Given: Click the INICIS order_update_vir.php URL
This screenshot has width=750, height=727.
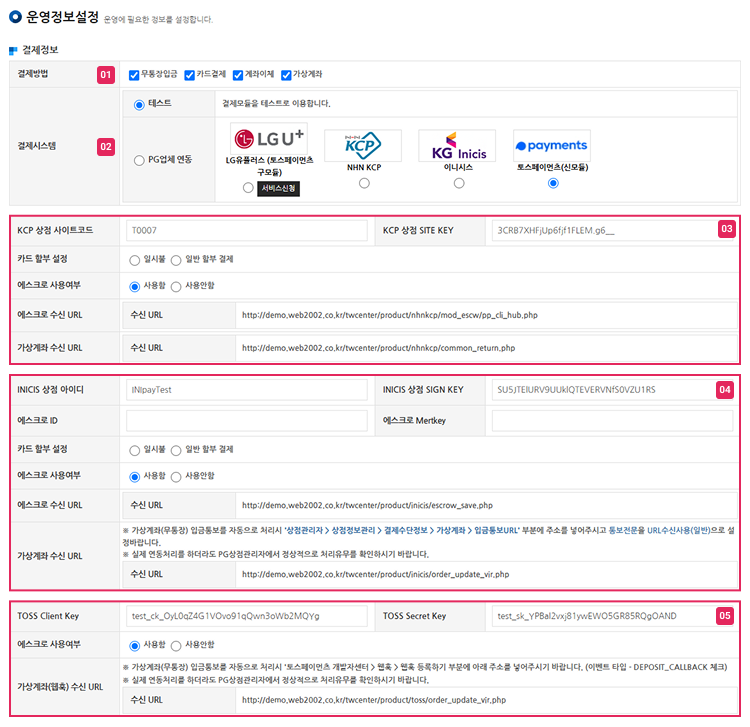Looking at the screenshot, I should [375, 574].
